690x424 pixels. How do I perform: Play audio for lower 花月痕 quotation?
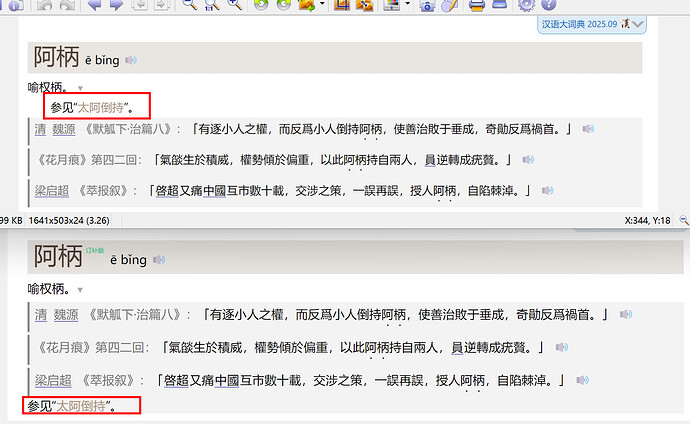[562, 347]
